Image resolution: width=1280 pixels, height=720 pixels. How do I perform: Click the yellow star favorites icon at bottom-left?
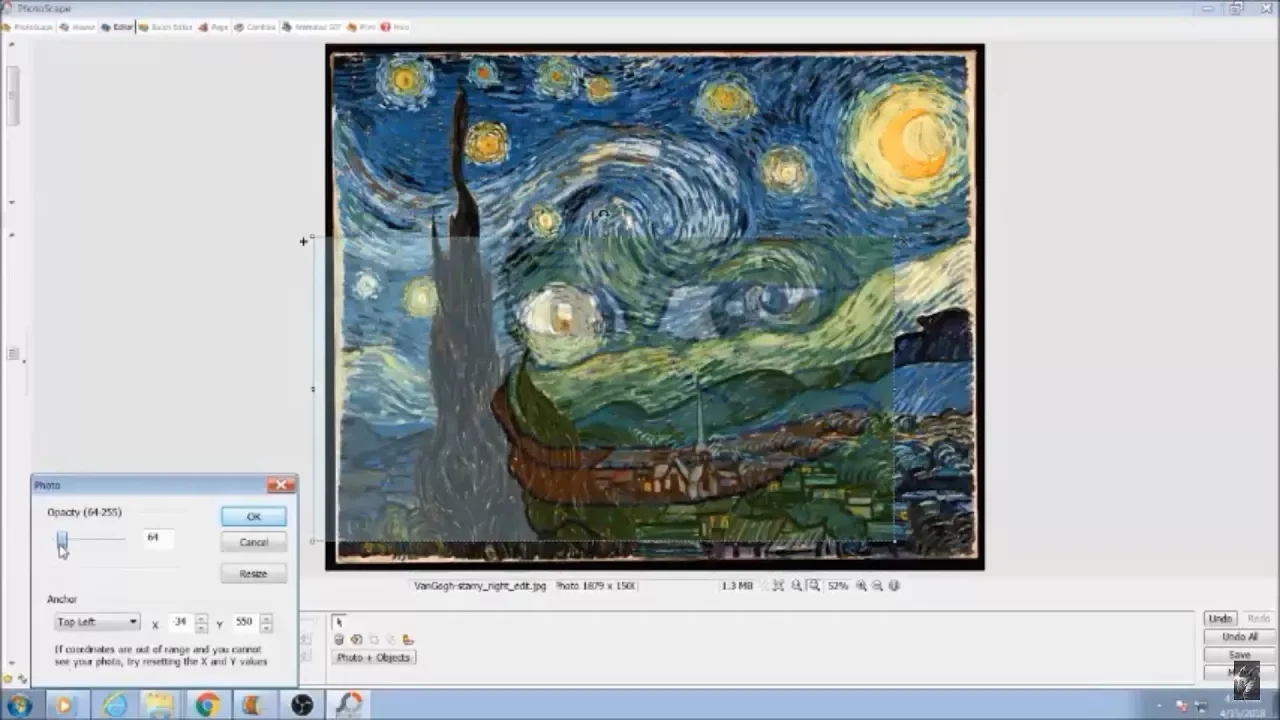(x=8, y=678)
